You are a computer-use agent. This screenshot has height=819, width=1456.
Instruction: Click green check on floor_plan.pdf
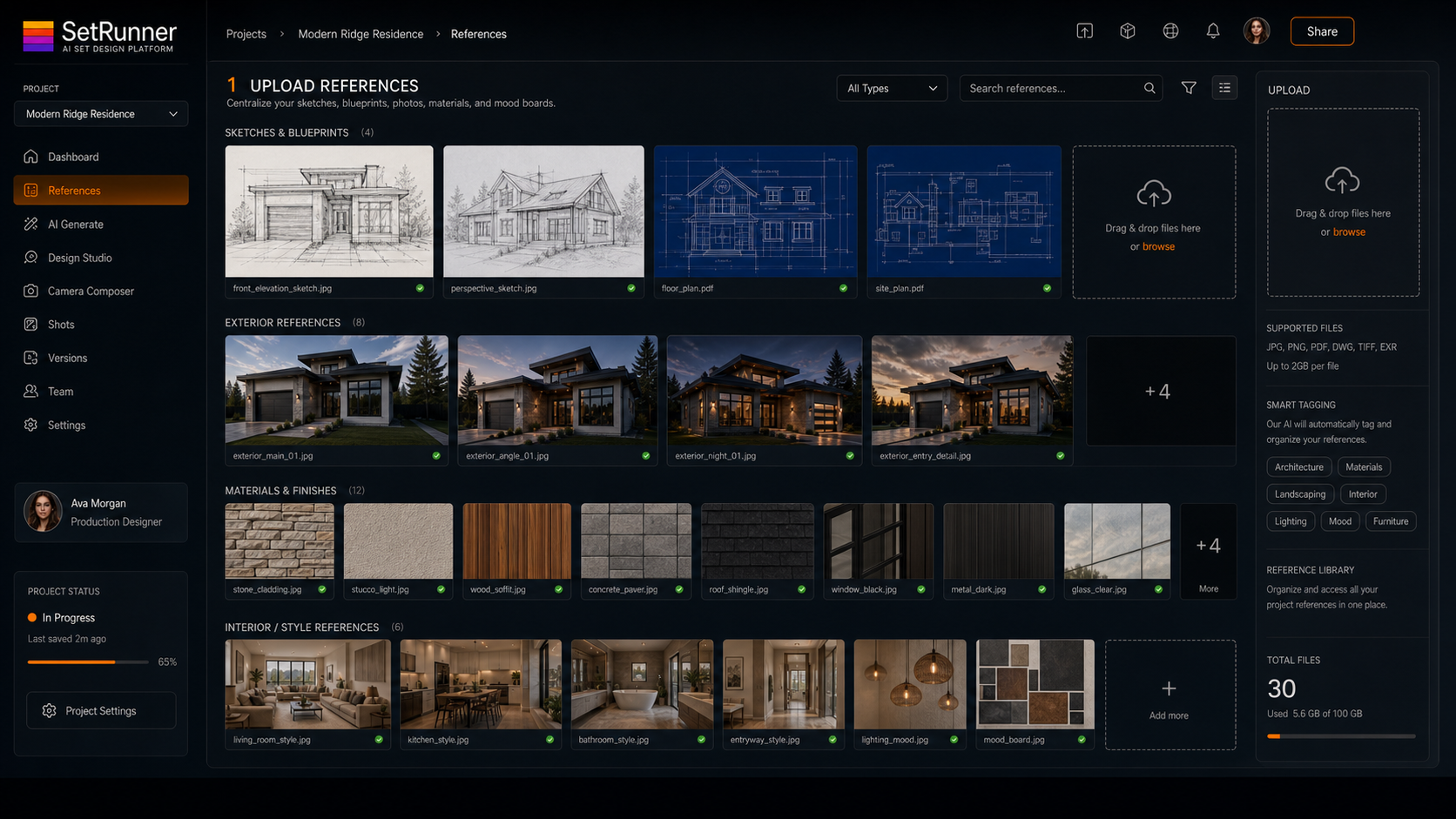843,288
